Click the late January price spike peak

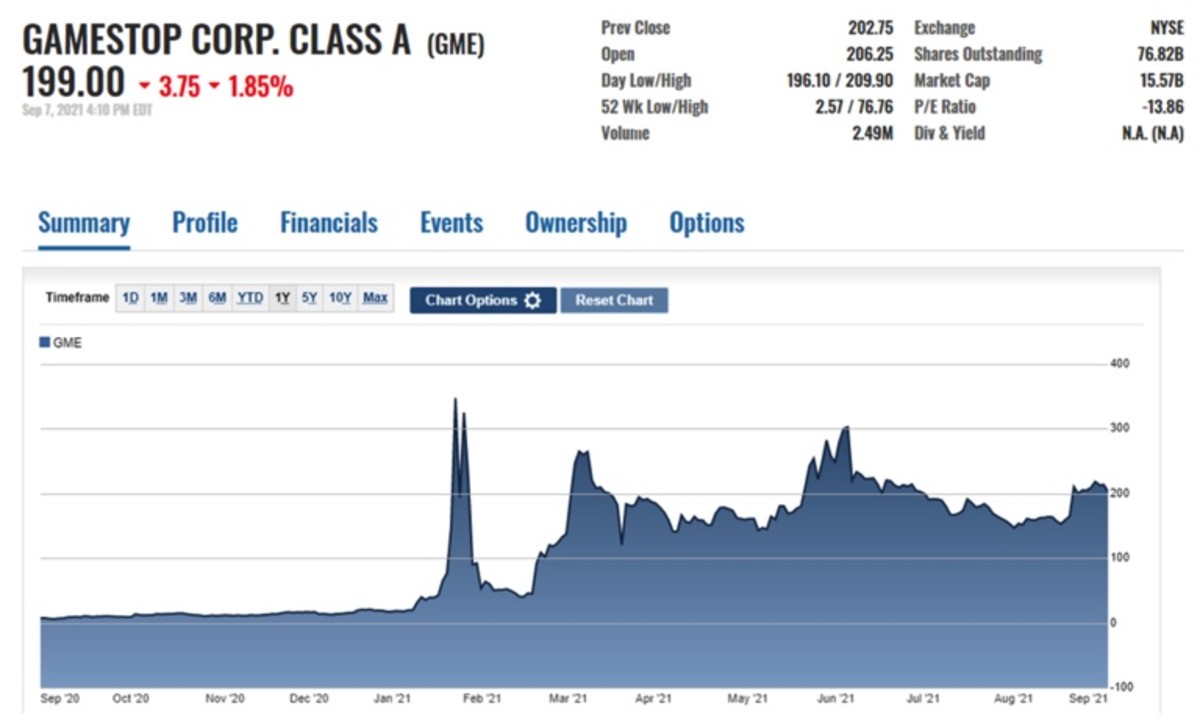pos(455,400)
